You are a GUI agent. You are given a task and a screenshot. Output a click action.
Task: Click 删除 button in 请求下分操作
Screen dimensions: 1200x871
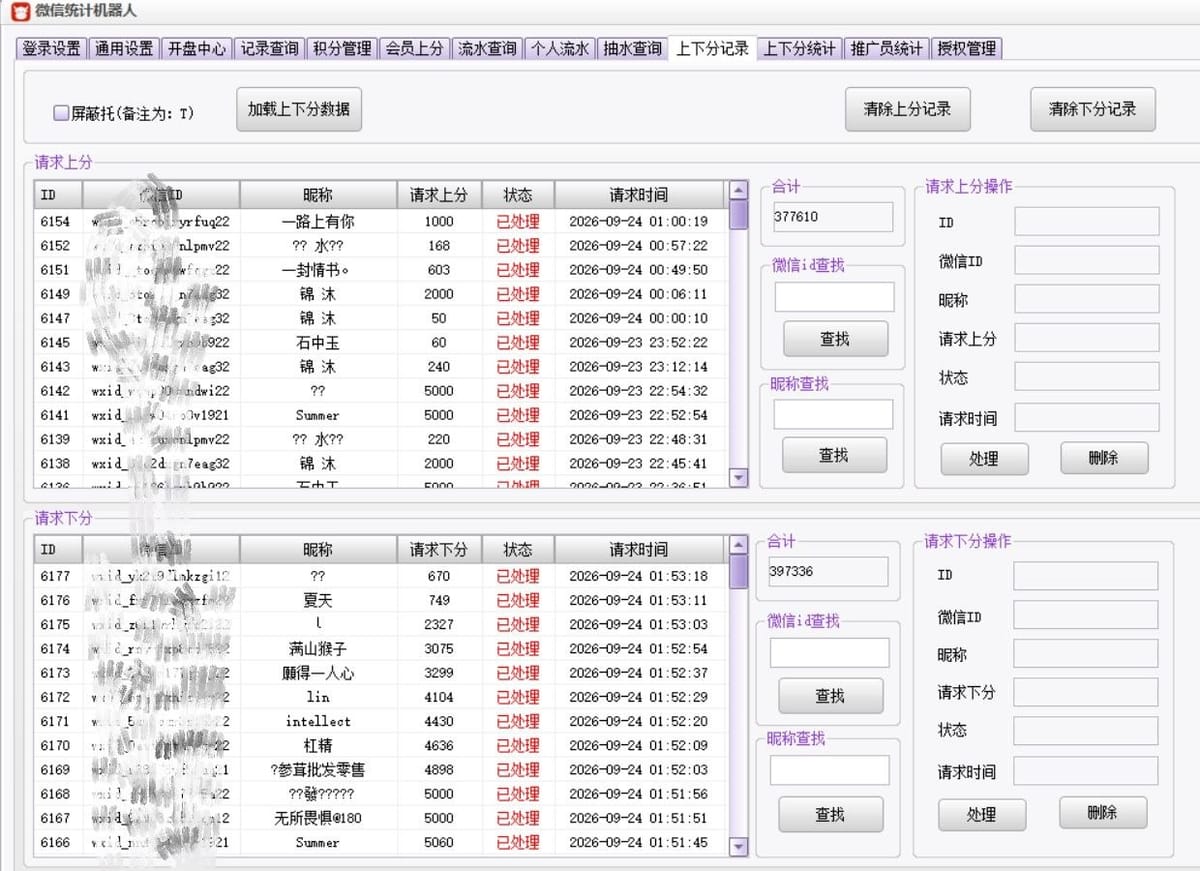(x=1102, y=813)
